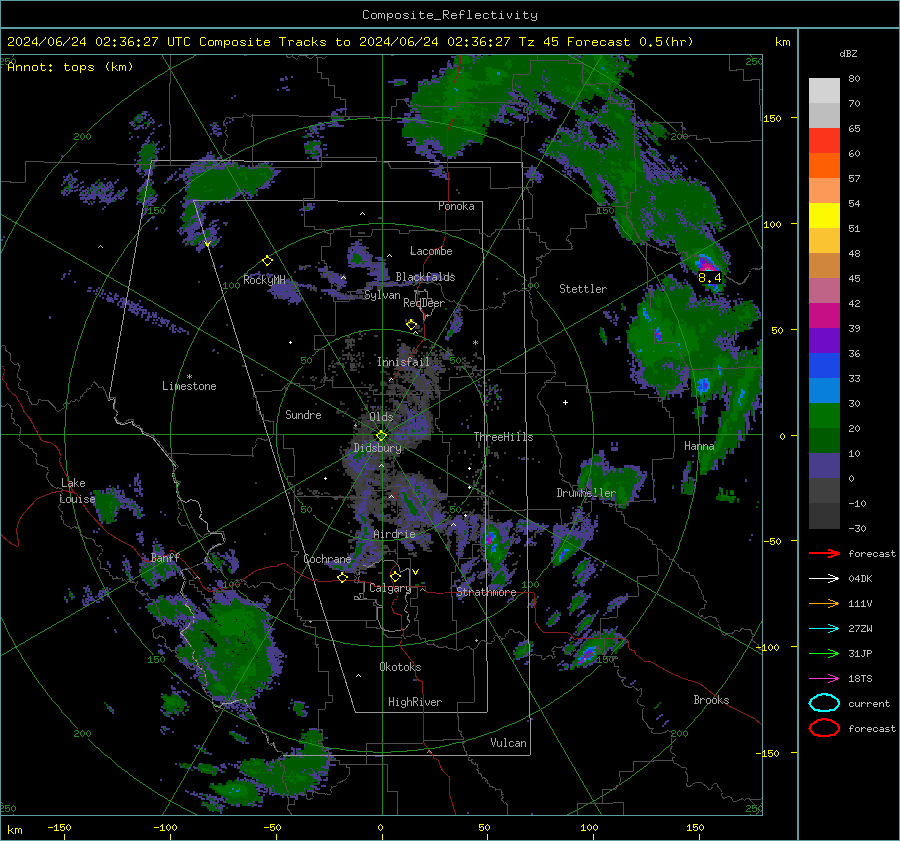Click the HighRiver city label
The width and height of the screenshot is (900, 841).
pyautogui.click(x=415, y=702)
